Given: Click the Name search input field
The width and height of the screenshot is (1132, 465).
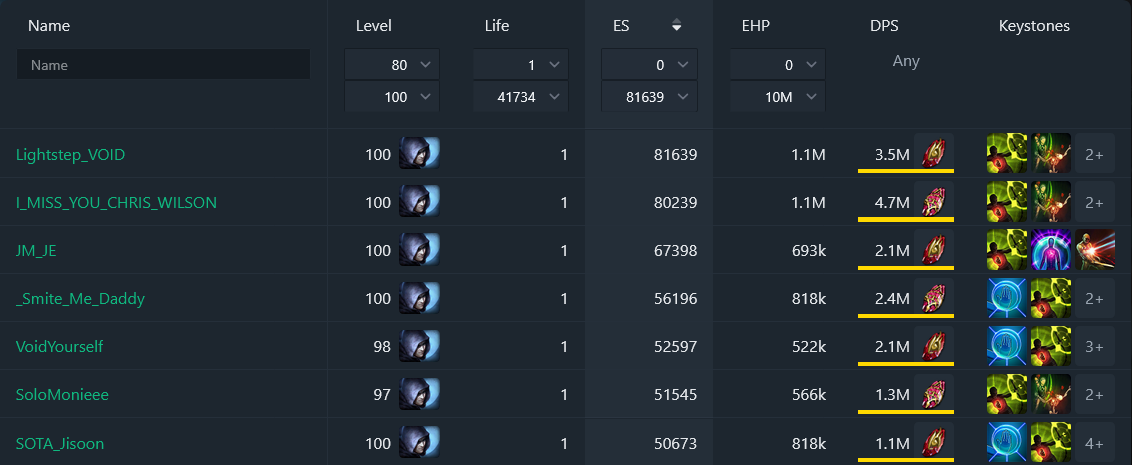Looking at the screenshot, I should coord(163,65).
